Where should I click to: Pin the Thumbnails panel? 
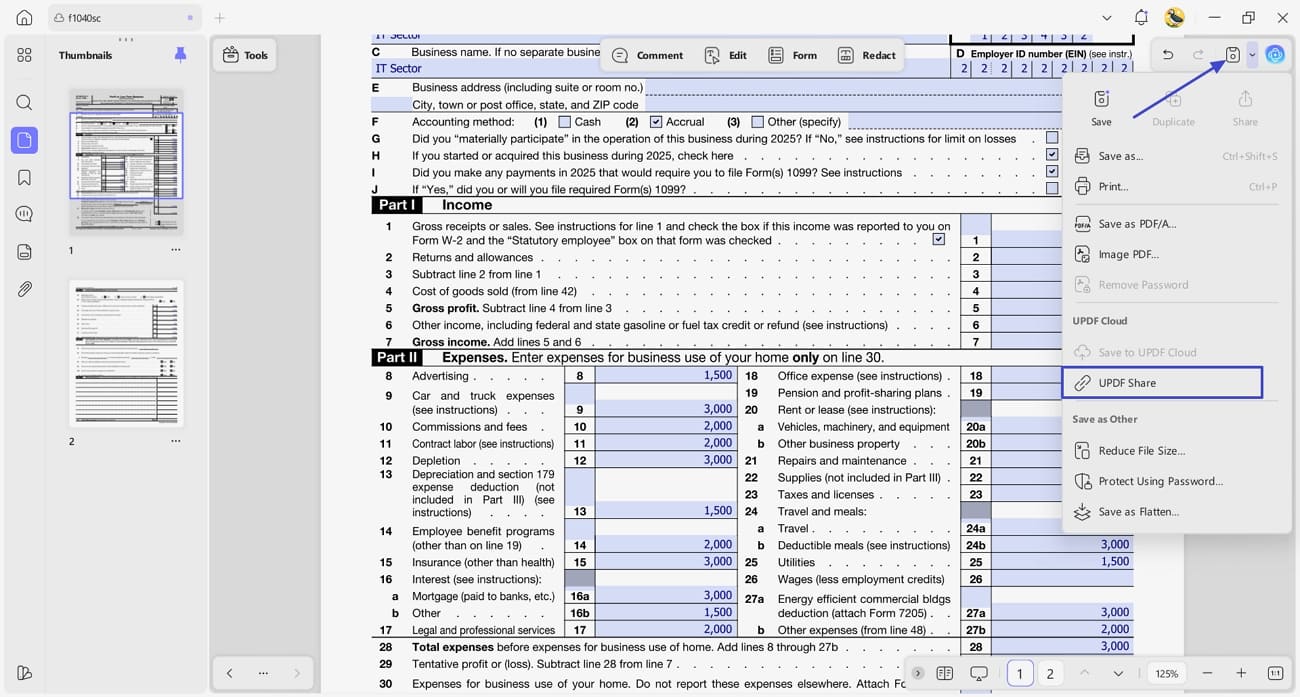[180, 55]
